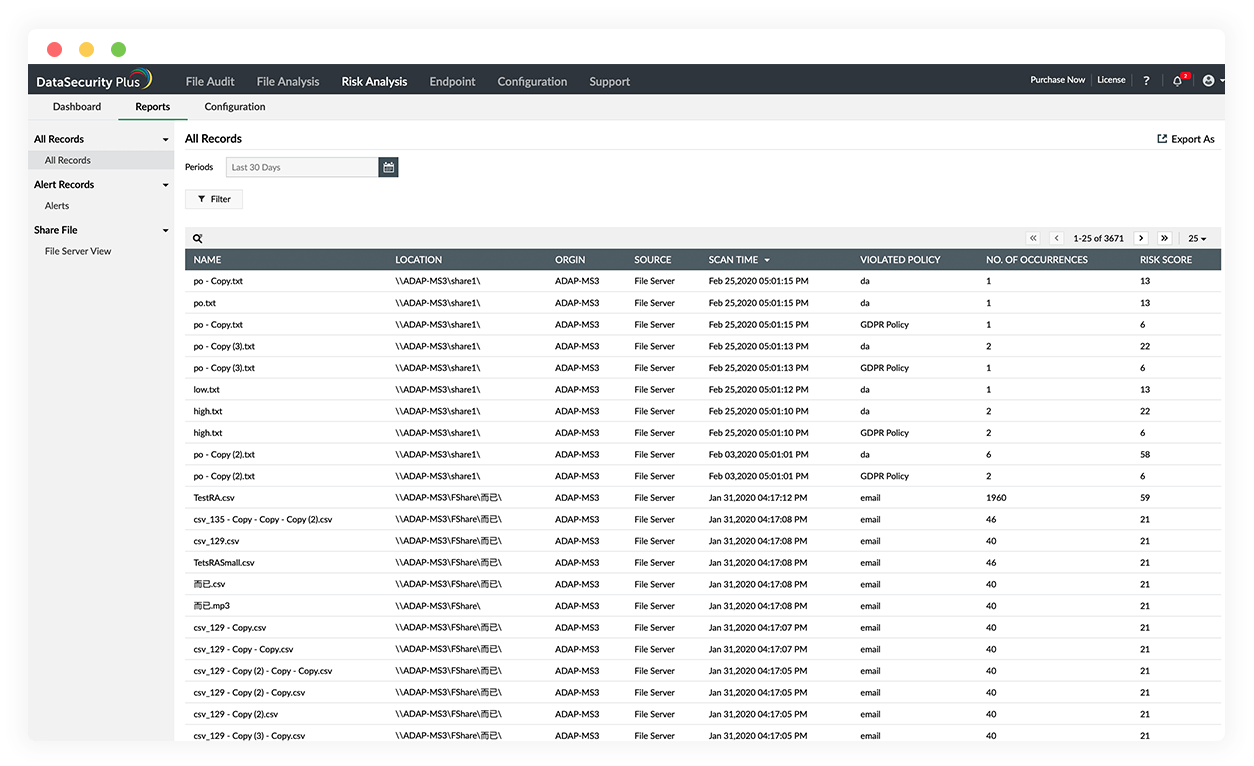Open the File Audit menu

tap(210, 81)
